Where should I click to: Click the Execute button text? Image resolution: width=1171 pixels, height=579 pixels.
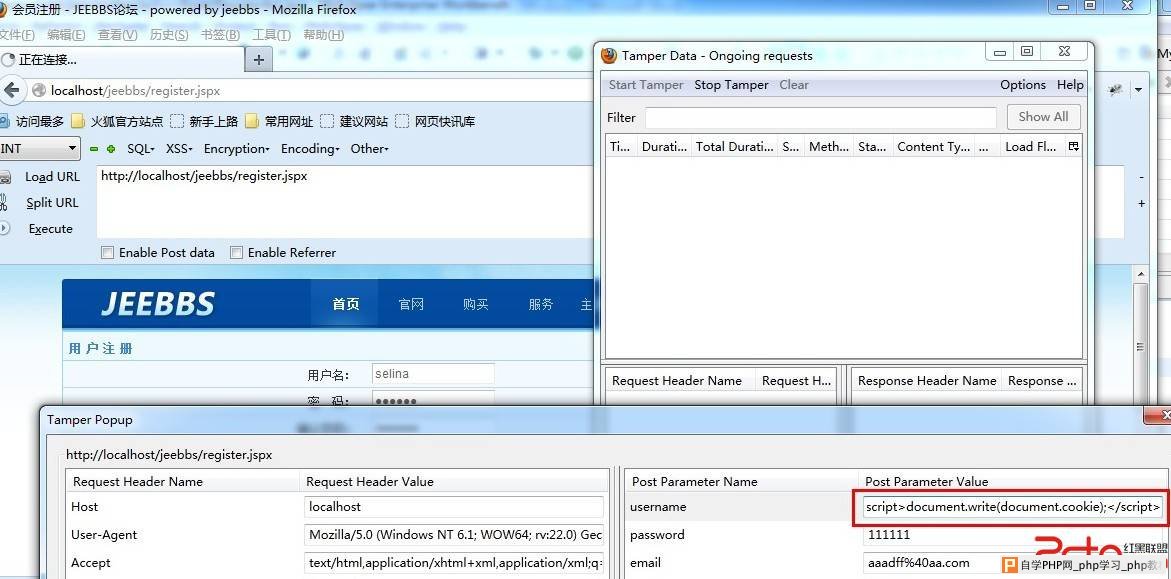tap(51, 229)
